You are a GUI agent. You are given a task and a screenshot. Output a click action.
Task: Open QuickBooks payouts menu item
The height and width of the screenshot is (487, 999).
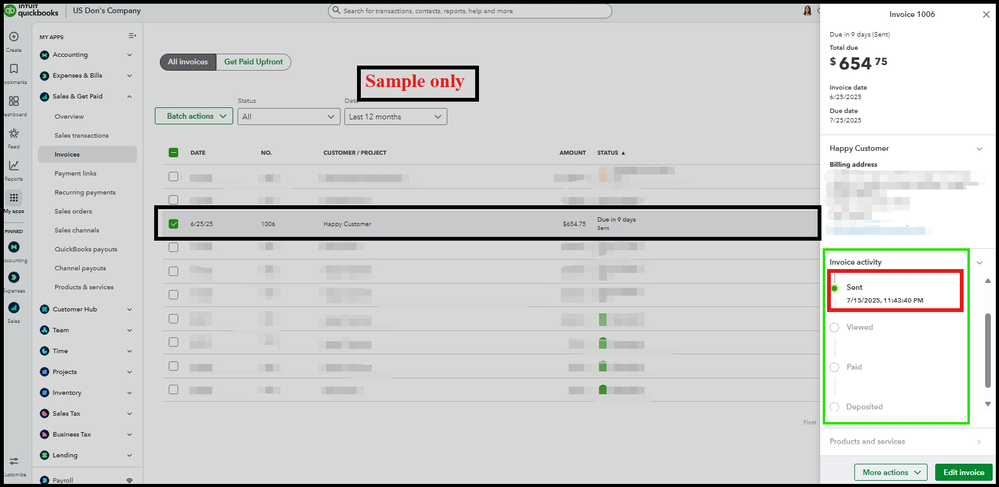click(87, 249)
